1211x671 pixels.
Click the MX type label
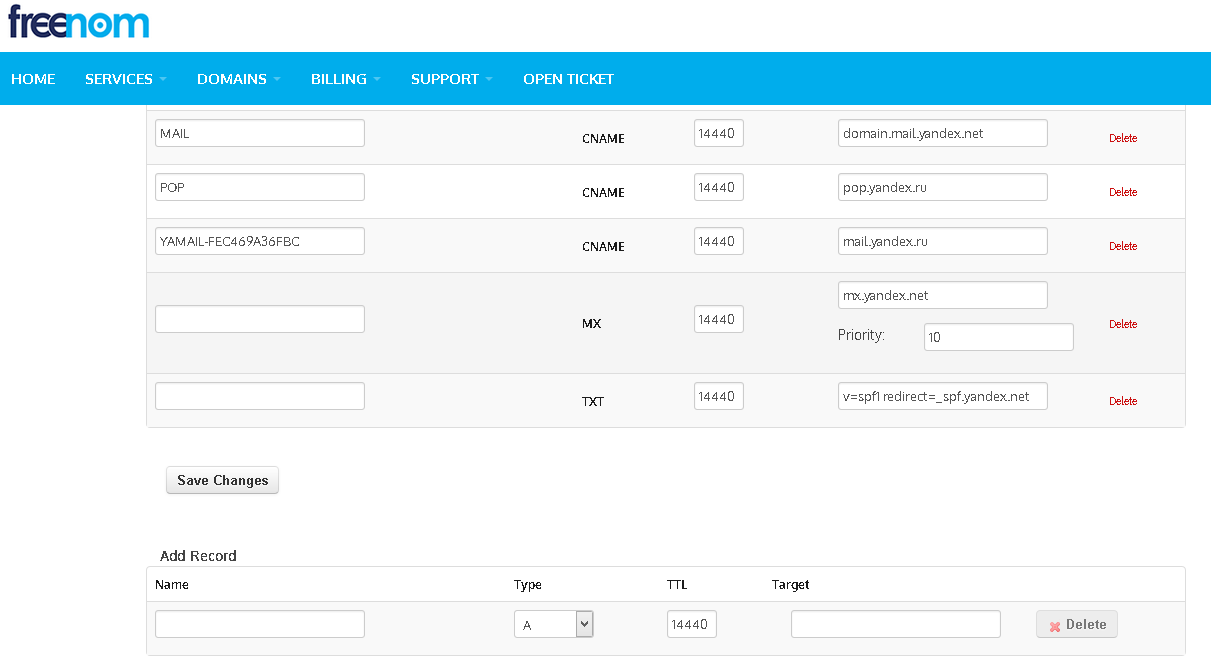tap(592, 324)
